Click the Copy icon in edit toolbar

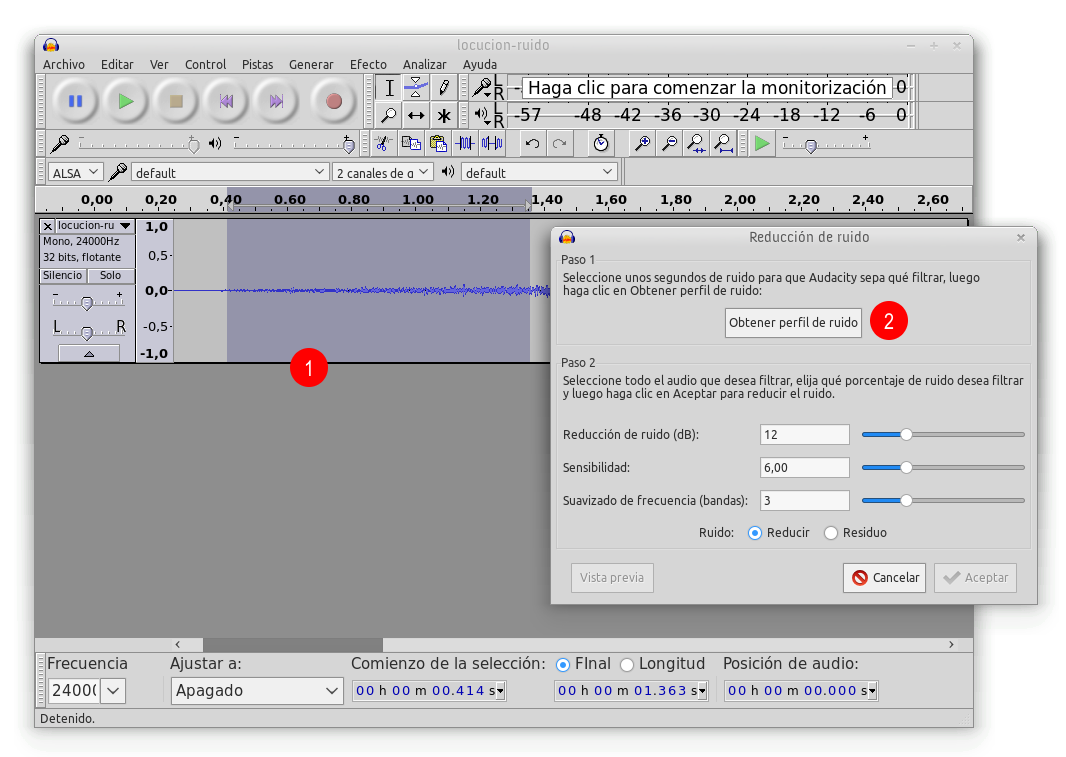pos(411,144)
